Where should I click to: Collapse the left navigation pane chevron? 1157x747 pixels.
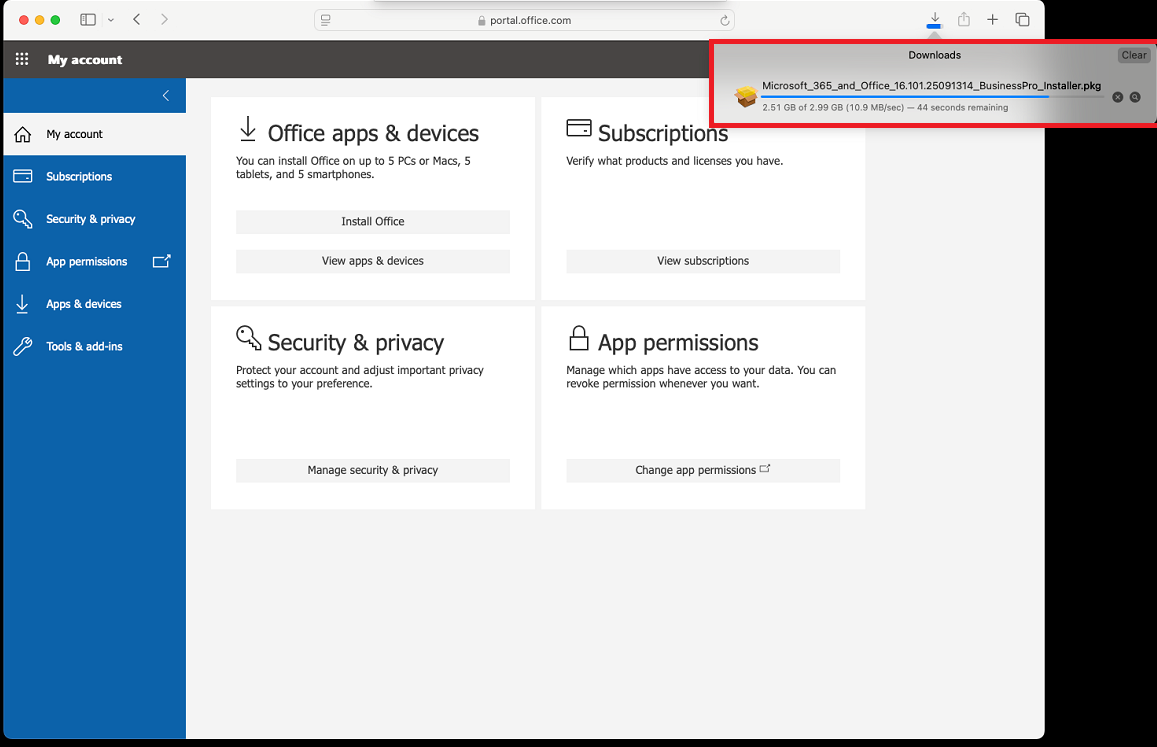tap(166, 96)
